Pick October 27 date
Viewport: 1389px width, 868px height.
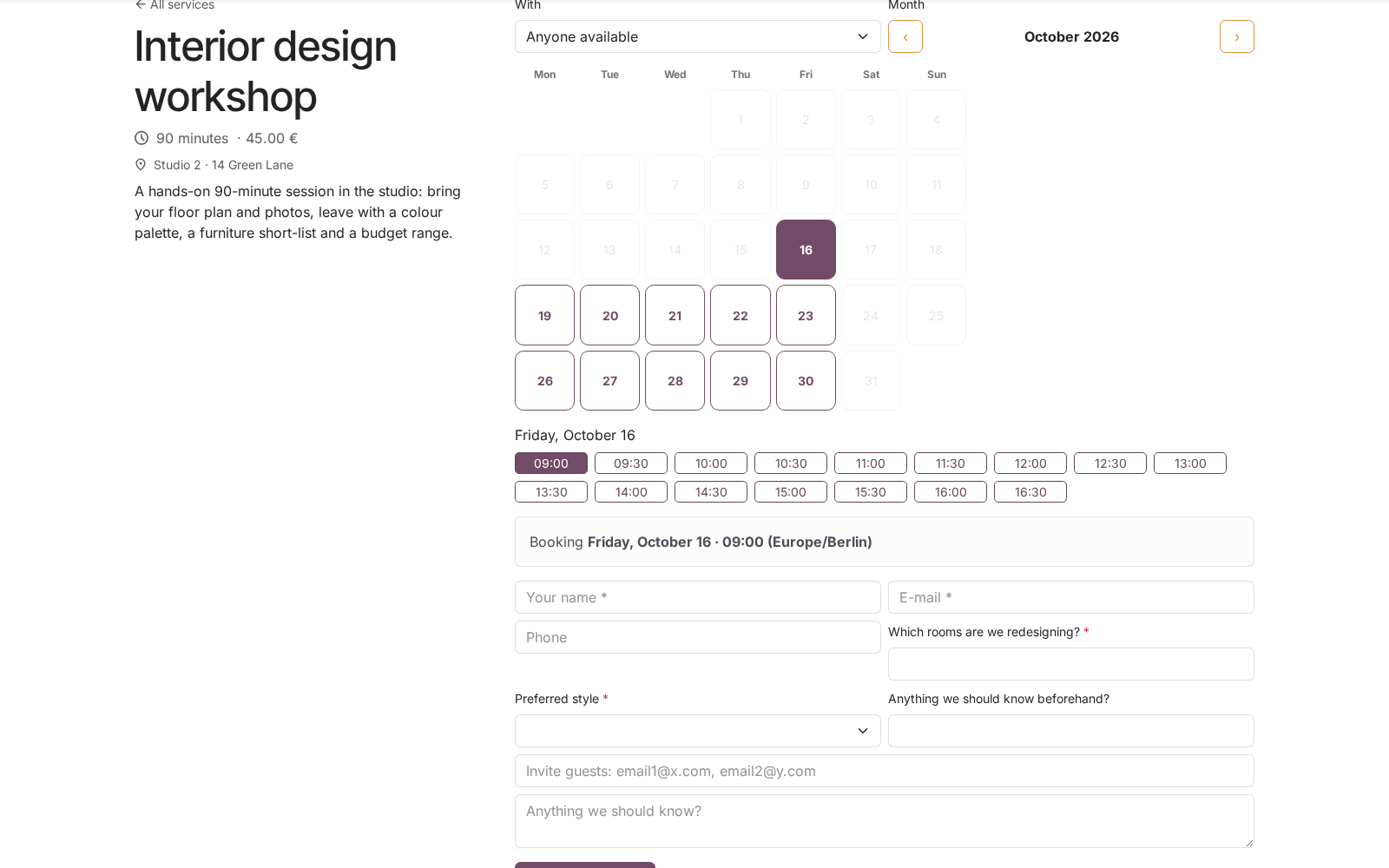click(x=609, y=380)
